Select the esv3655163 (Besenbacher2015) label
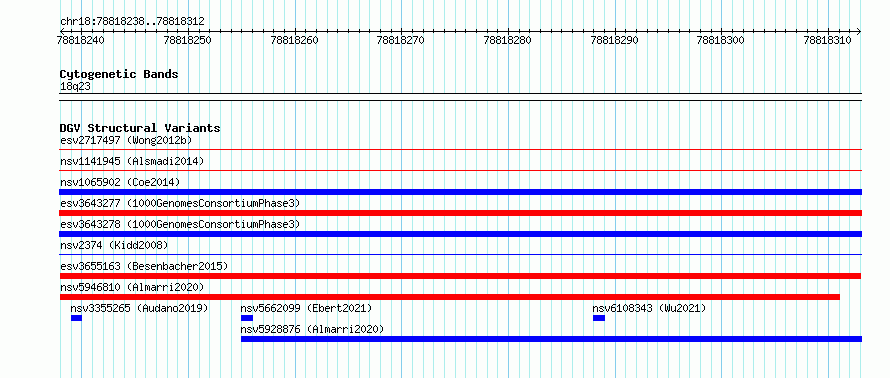 click(144, 266)
